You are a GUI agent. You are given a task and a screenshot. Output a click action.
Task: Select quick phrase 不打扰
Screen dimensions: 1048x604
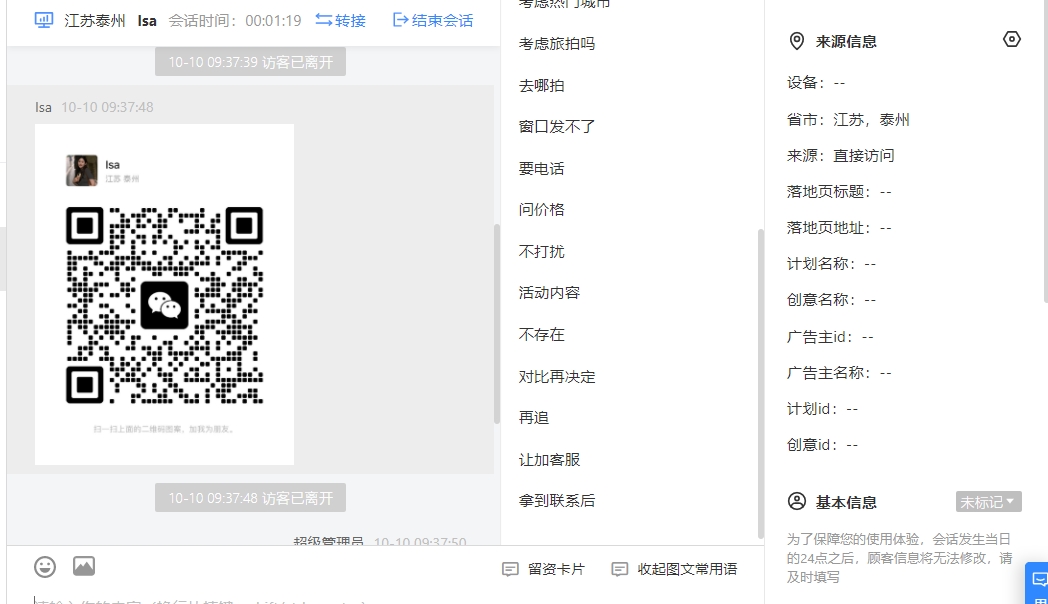pyautogui.click(x=541, y=252)
